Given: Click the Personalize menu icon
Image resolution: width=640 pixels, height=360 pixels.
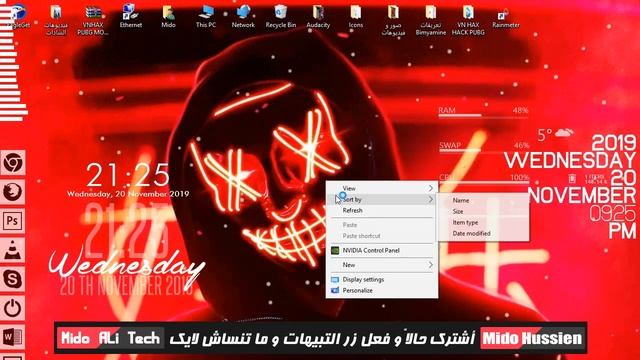Looking at the screenshot, I should (335, 290).
